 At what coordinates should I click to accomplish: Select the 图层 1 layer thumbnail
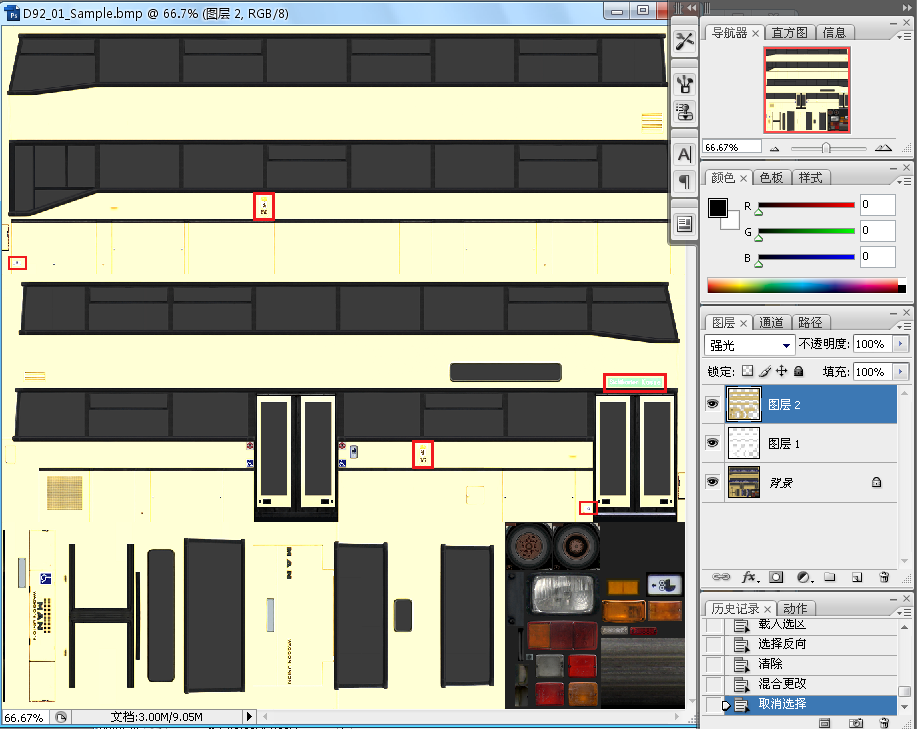pos(743,443)
